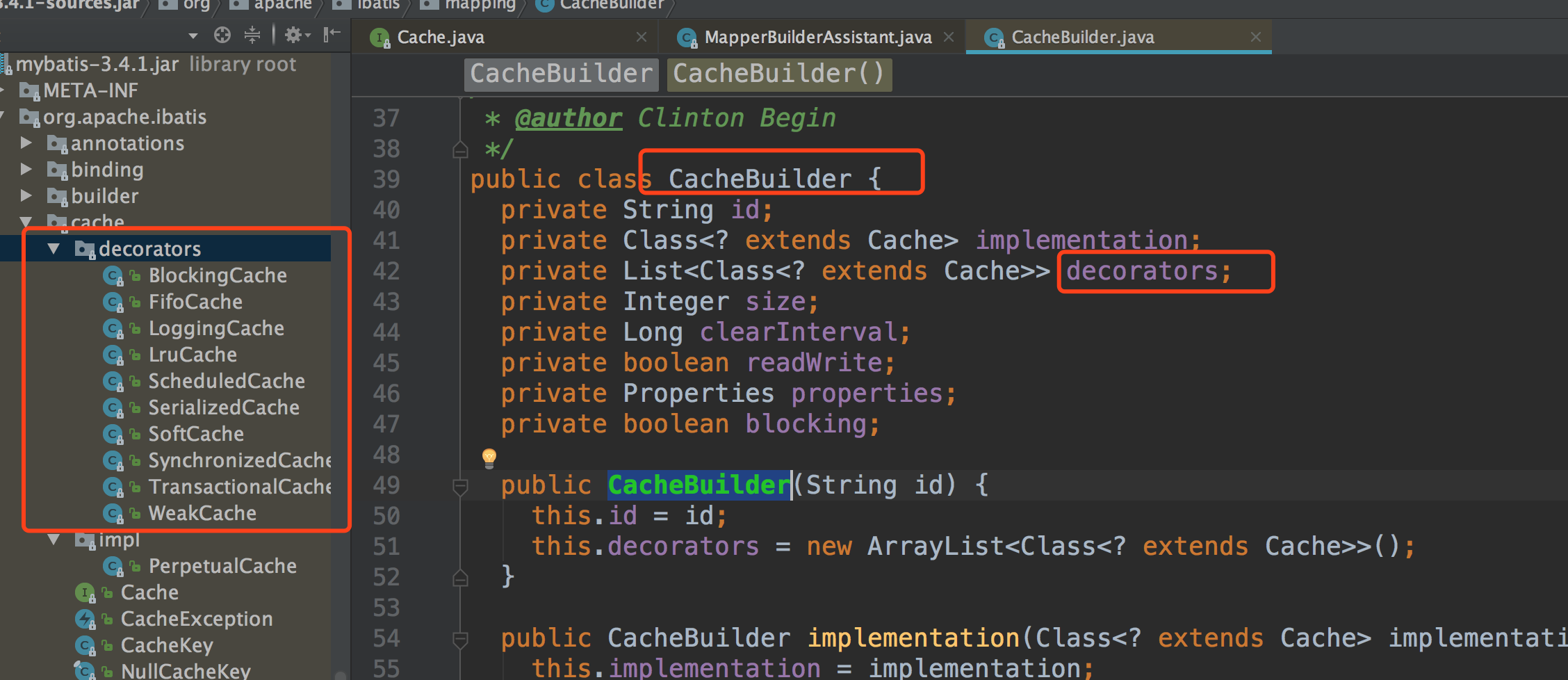Viewport: 1568px width, 680px height.
Task: Click the class icon beside BlockingCache
Action: click(x=113, y=276)
